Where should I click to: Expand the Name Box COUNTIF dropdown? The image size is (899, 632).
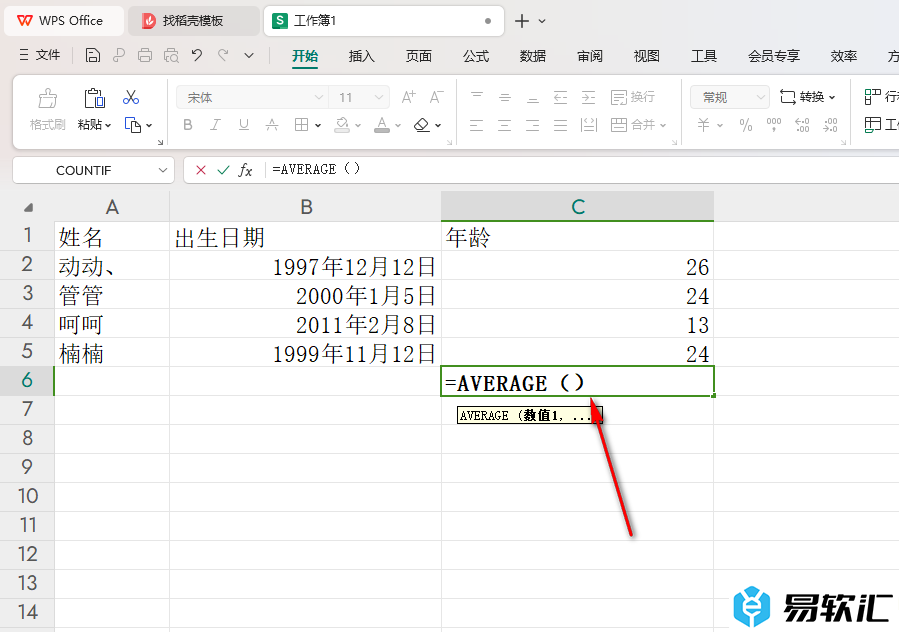pyautogui.click(x=163, y=170)
